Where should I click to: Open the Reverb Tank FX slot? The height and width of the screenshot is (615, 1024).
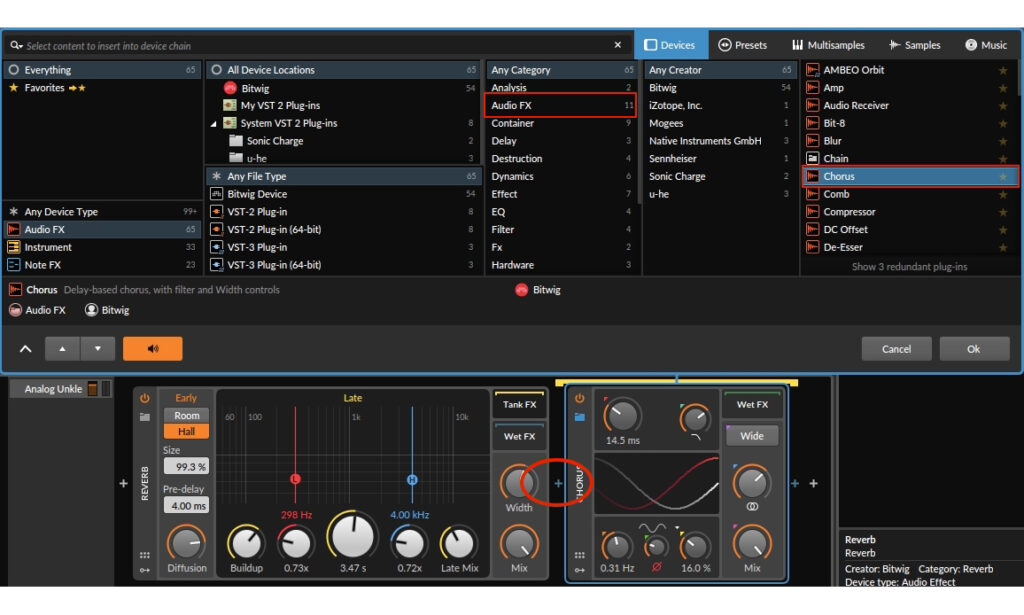[519, 404]
